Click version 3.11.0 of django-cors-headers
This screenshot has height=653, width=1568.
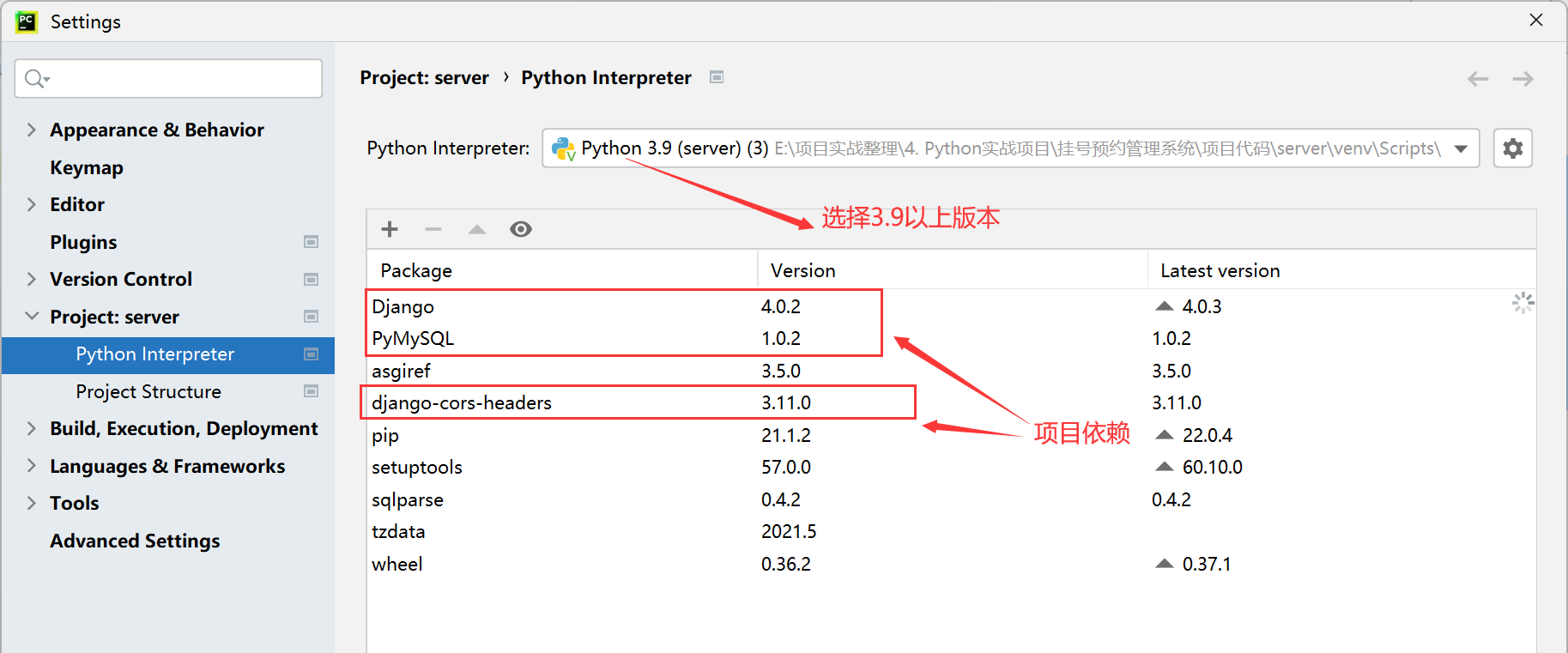[x=786, y=402]
